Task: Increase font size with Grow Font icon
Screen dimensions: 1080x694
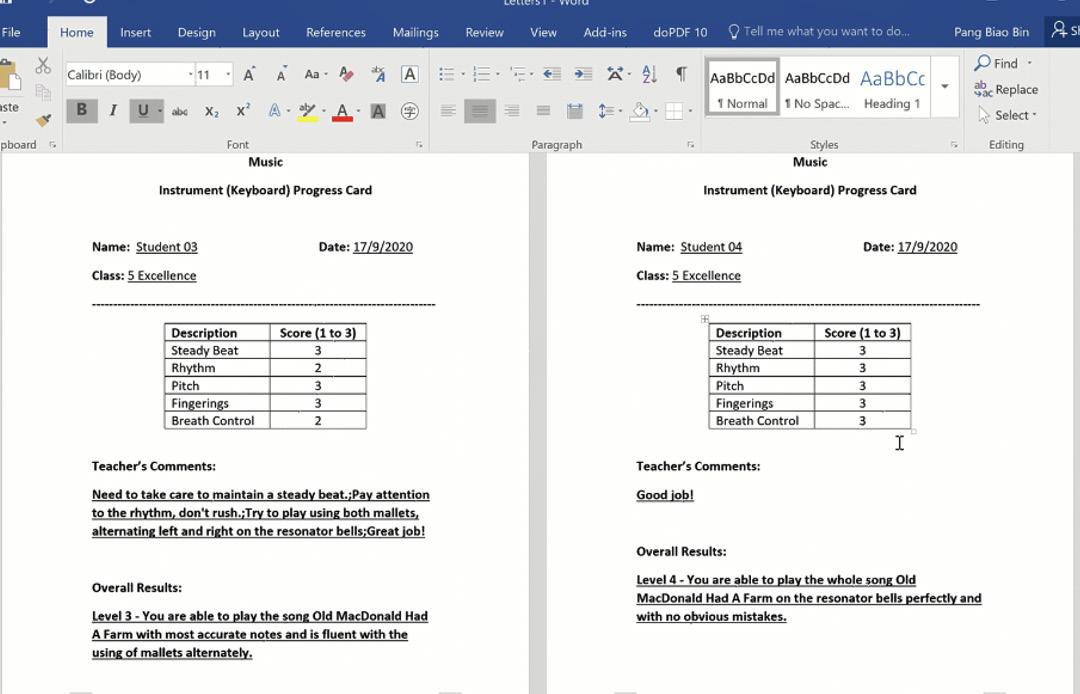Action: point(249,74)
